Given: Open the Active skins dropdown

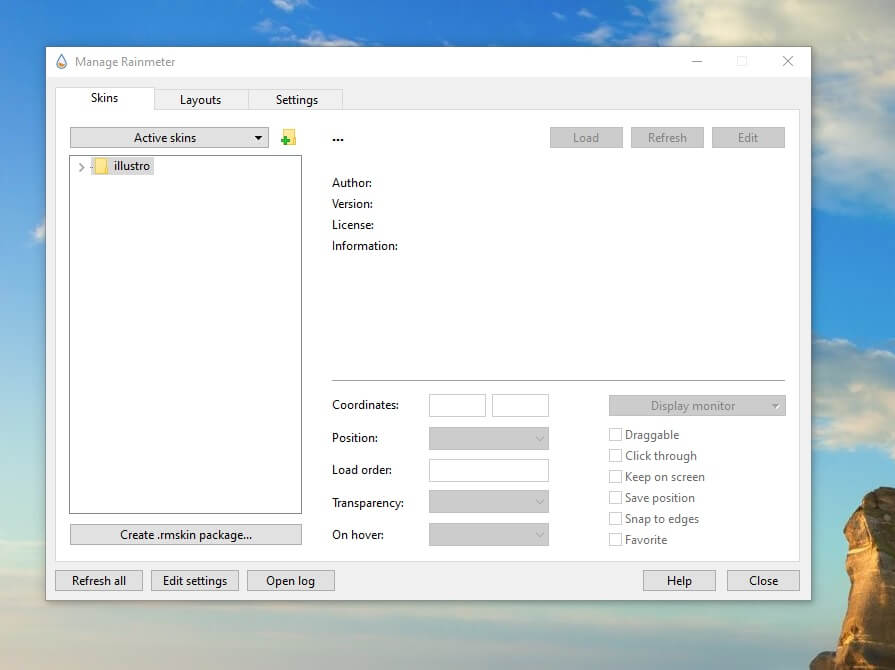Looking at the screenshot, I should pos(170,138).
